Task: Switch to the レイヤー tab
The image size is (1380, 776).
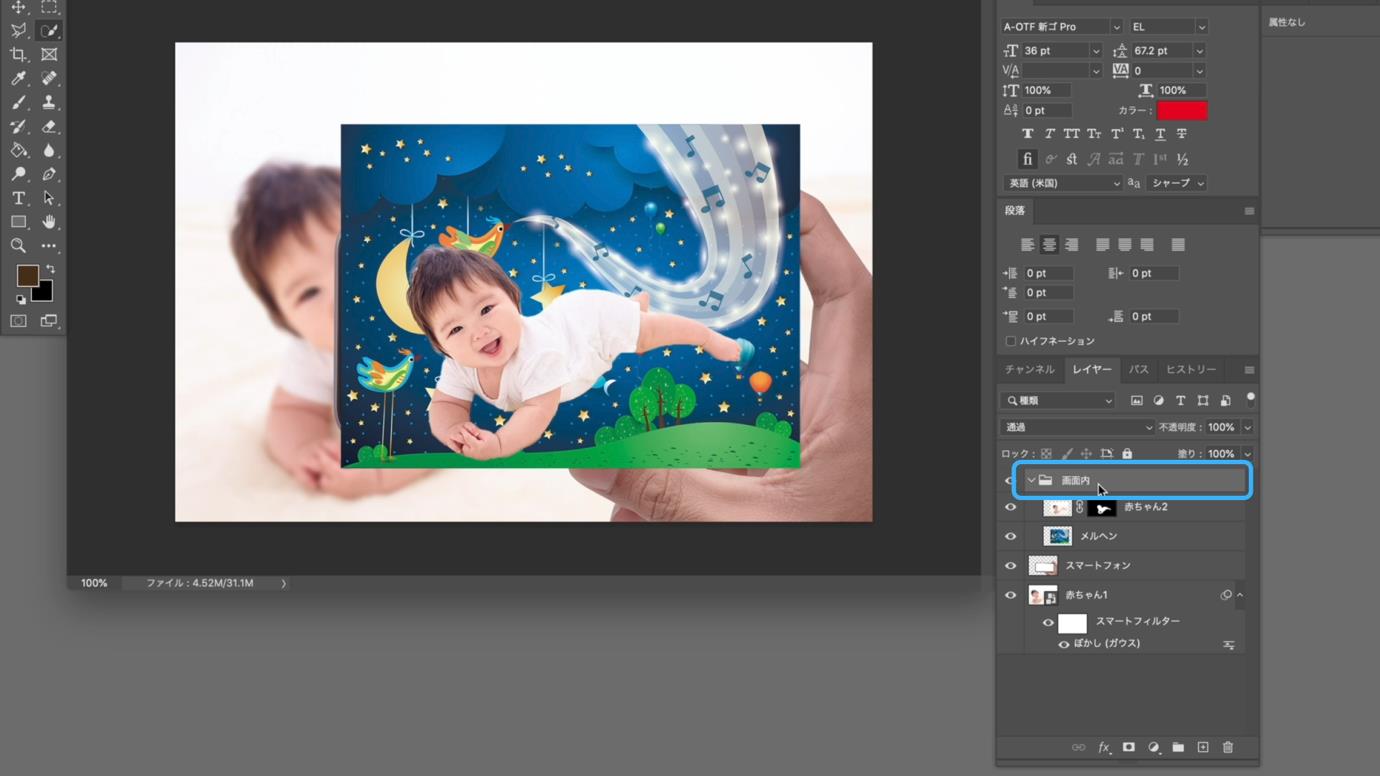Action: tap(1092, 370)
